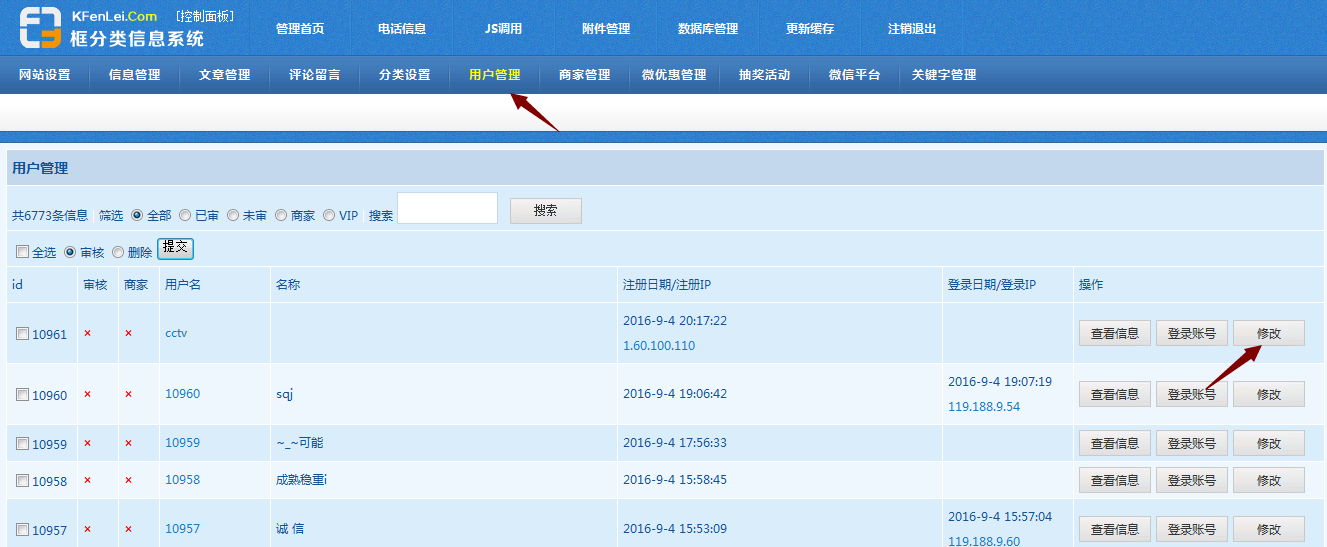Click the search text input field

pos(447,208)
